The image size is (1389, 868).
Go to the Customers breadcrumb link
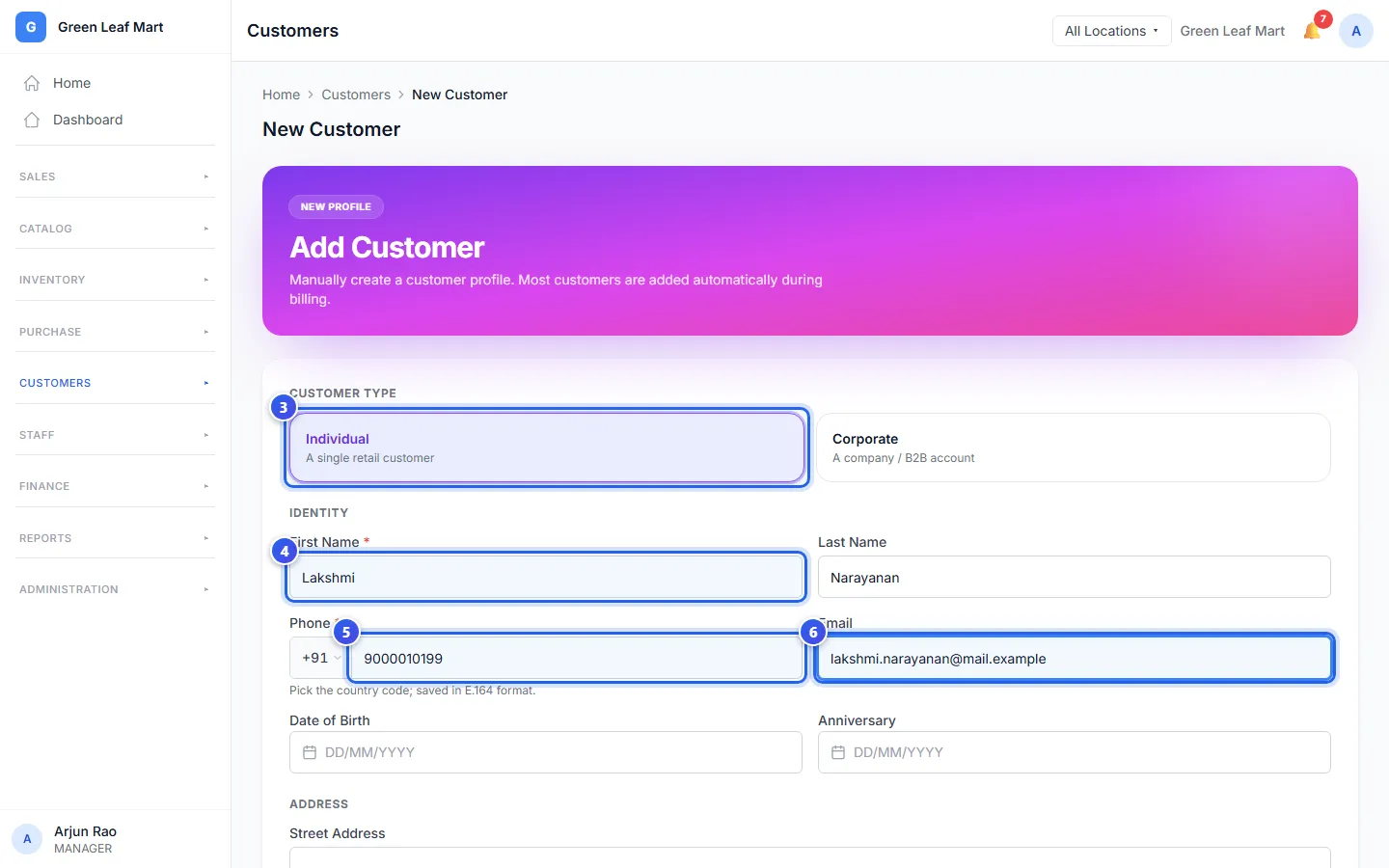click(x=356, y=95)
